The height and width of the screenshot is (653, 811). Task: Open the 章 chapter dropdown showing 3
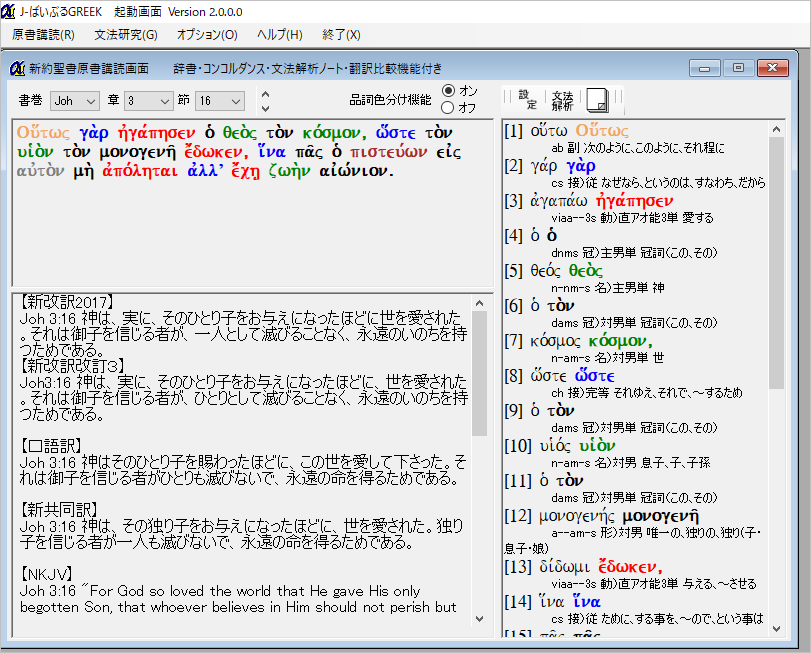[x=148, y=101]
